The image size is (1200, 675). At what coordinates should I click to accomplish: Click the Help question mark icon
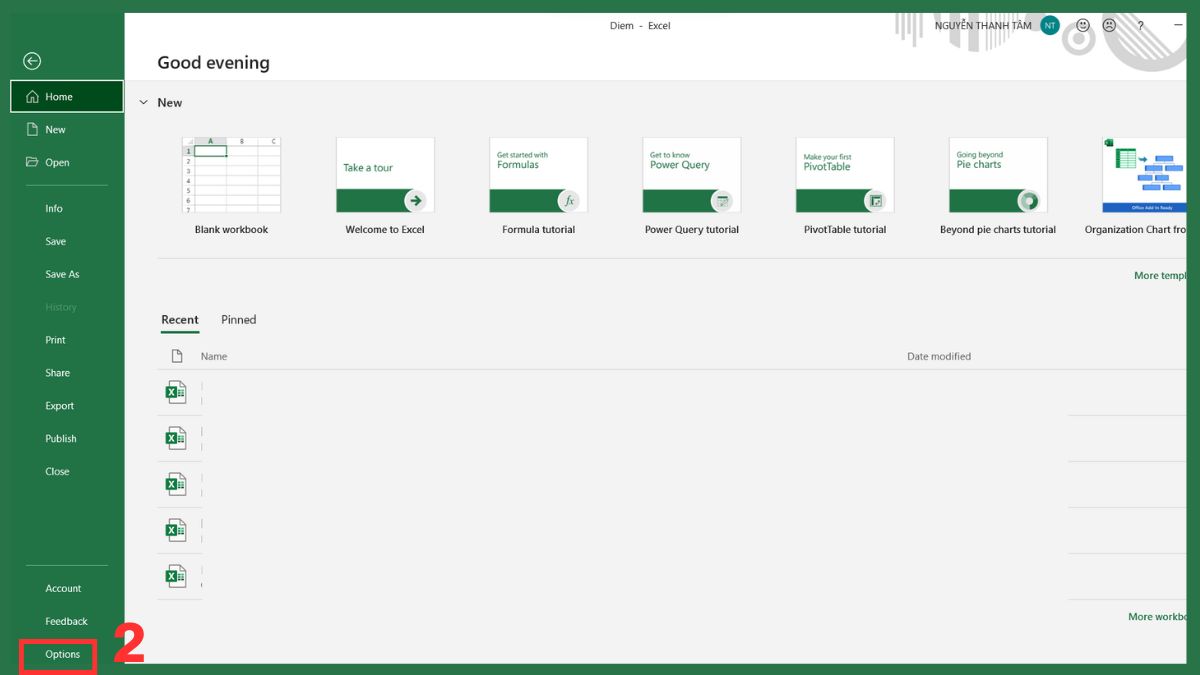coord(1140,25)
